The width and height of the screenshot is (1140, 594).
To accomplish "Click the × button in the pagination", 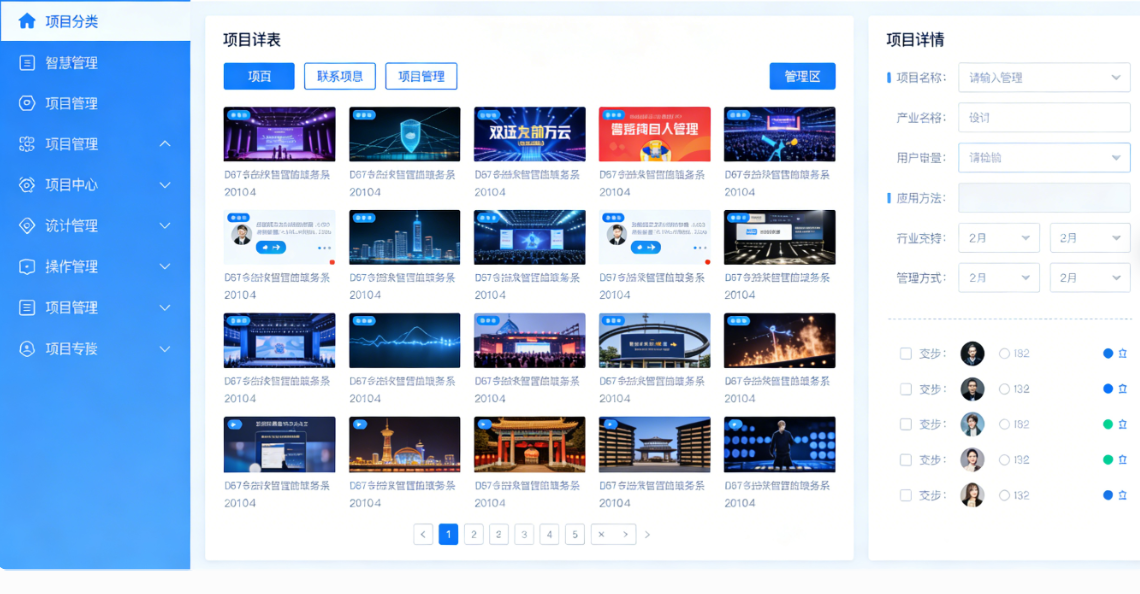I will (x=601, y=534).
